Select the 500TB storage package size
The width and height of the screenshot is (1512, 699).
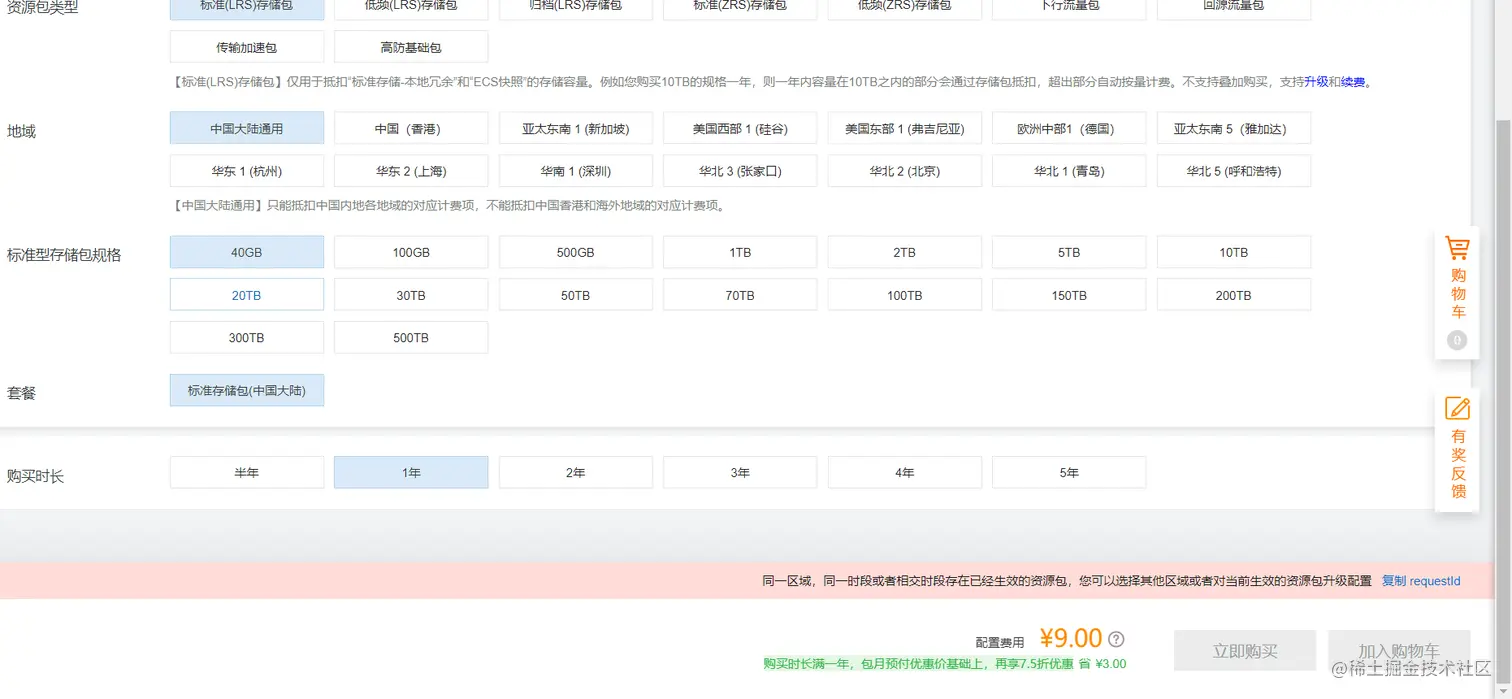411,338
